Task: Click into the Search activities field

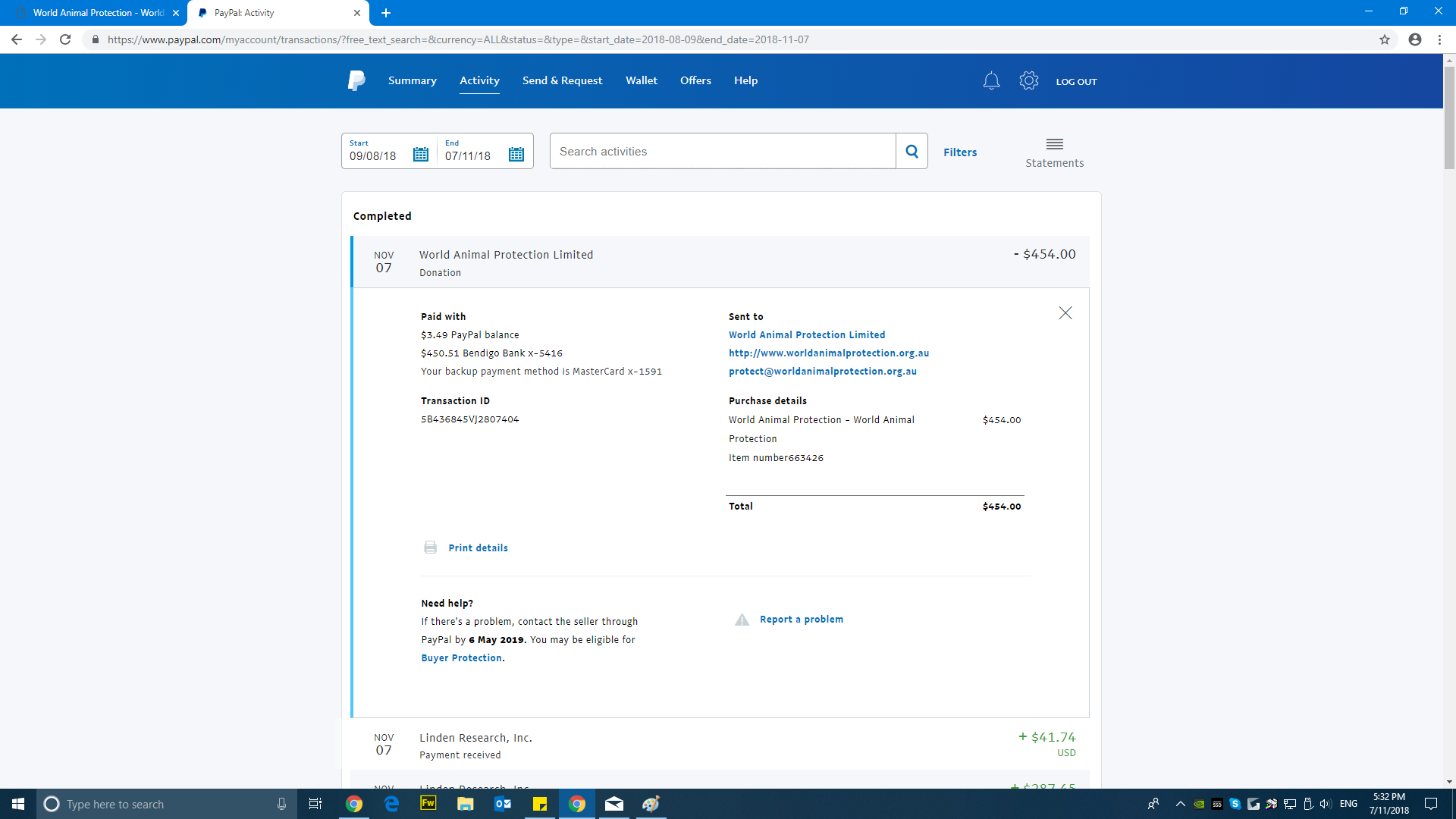Action: pyautogui.click(x=723, y=152)
